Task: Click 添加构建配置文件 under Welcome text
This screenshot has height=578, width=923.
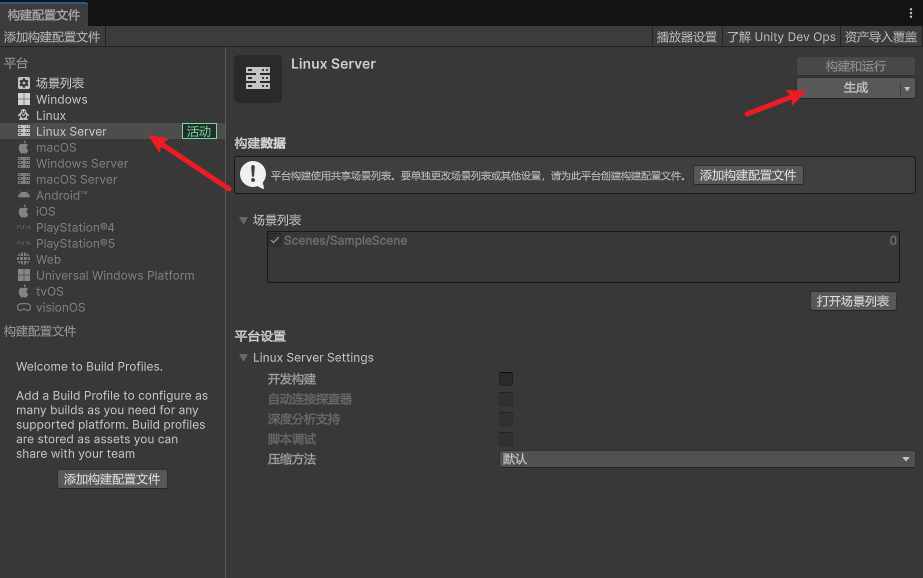Action: tap(112, 479)
